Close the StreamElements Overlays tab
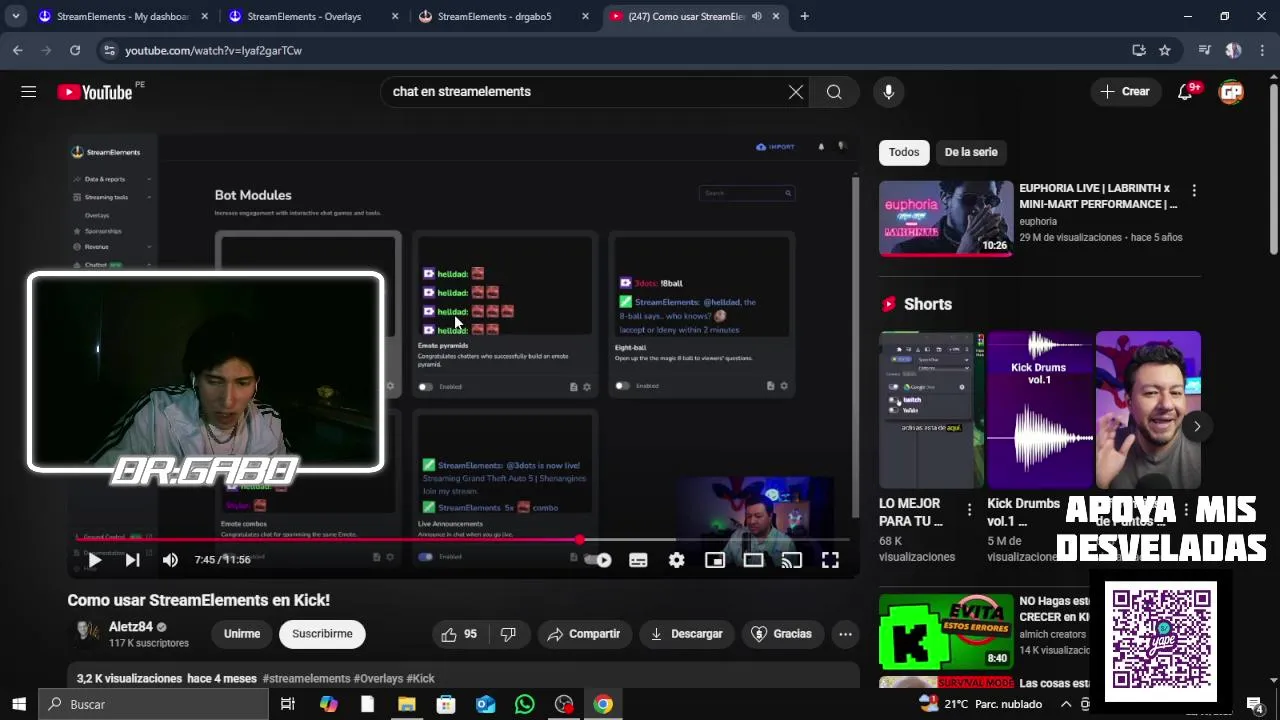Screen dimensions: 1280x720 point(395,16)
